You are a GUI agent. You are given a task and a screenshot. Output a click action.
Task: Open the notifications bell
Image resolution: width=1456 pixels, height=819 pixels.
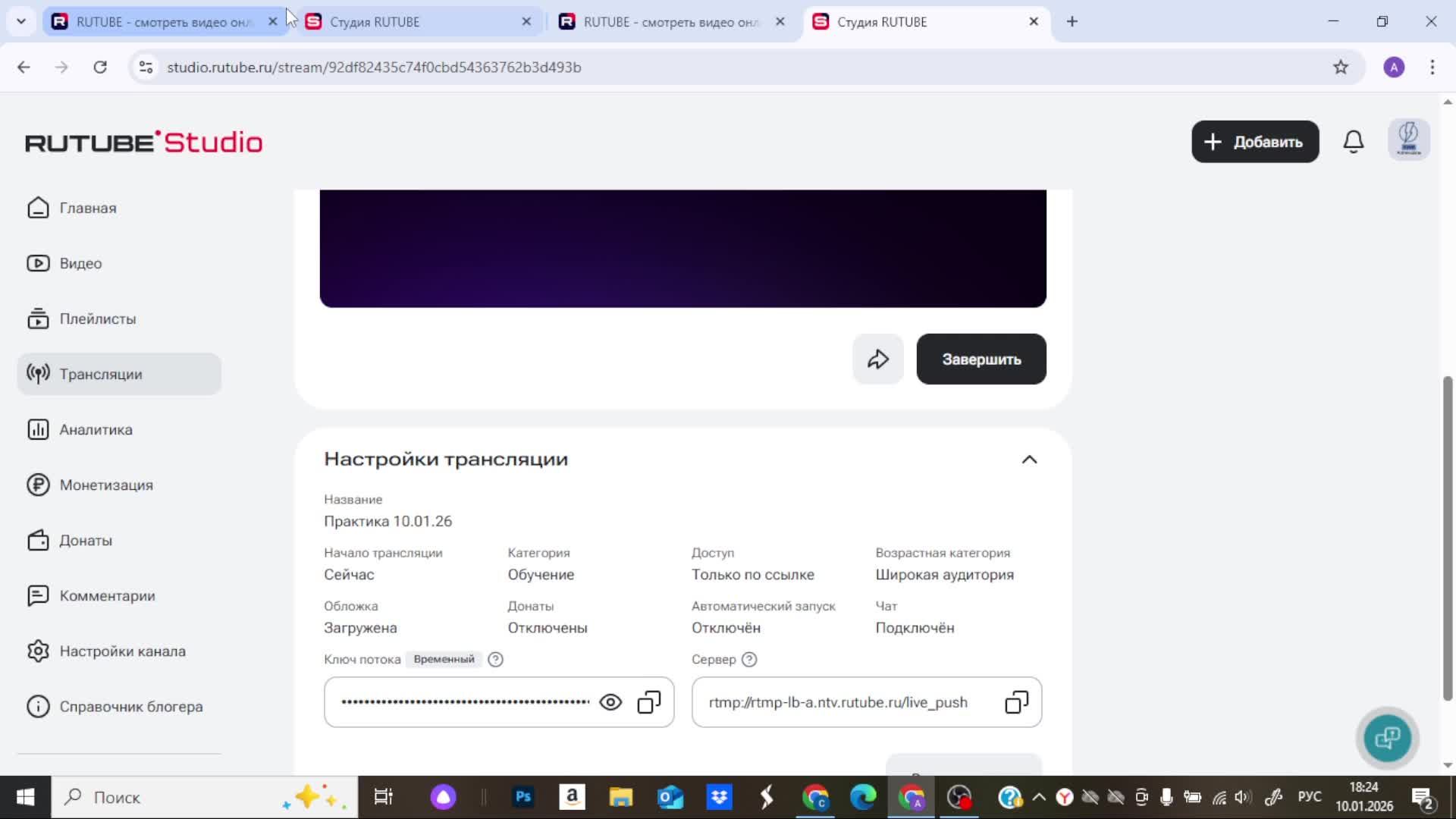coord(1353,142)
